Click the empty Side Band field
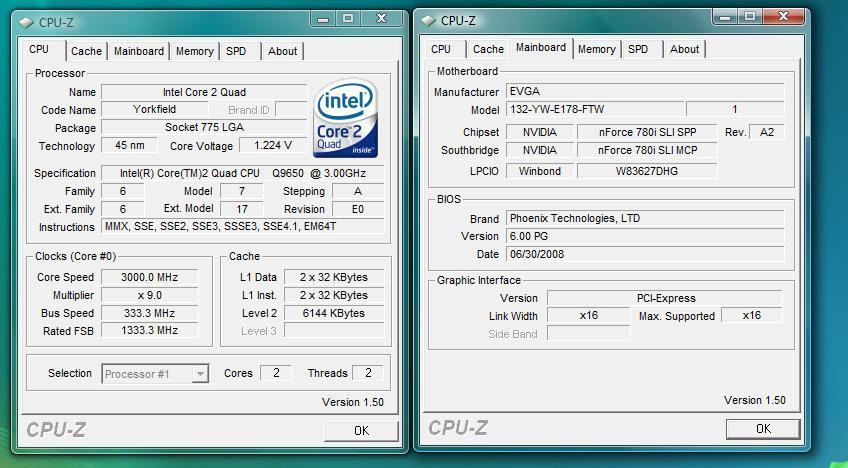Viewport: 848px width, 468px height. click(x=588, y=333)
